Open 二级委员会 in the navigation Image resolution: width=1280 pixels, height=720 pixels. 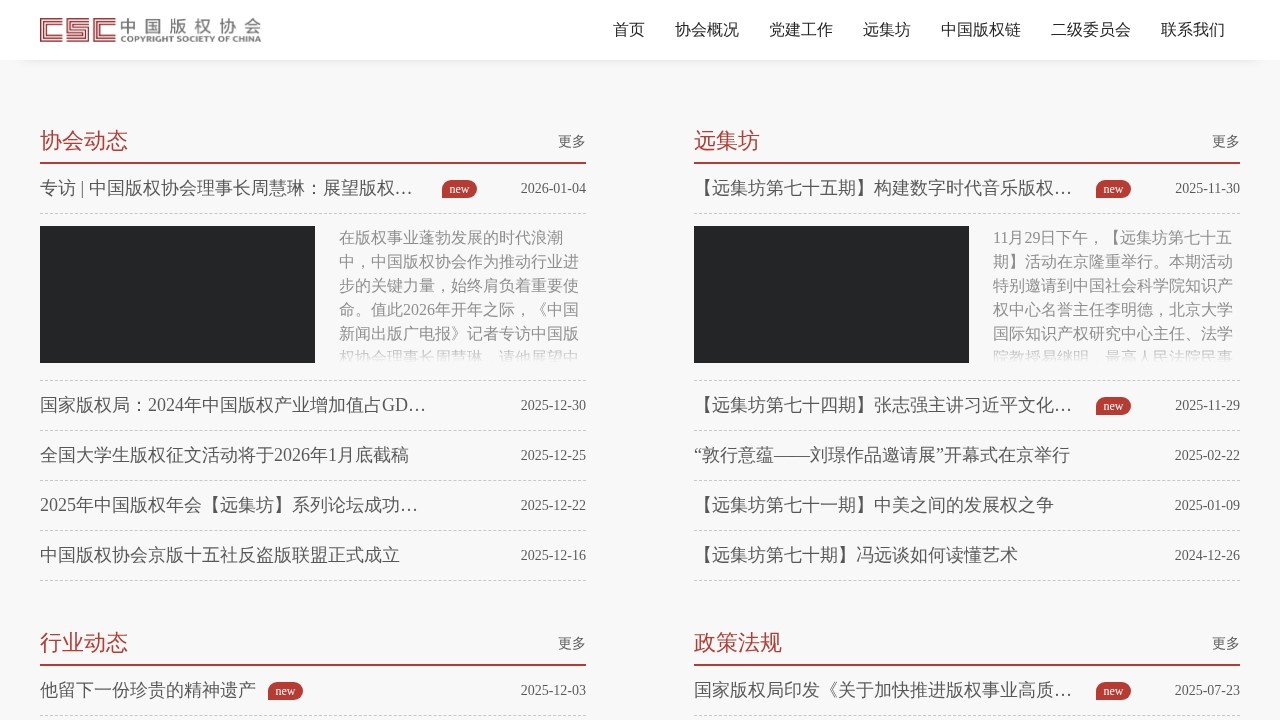click(1090, 30)
